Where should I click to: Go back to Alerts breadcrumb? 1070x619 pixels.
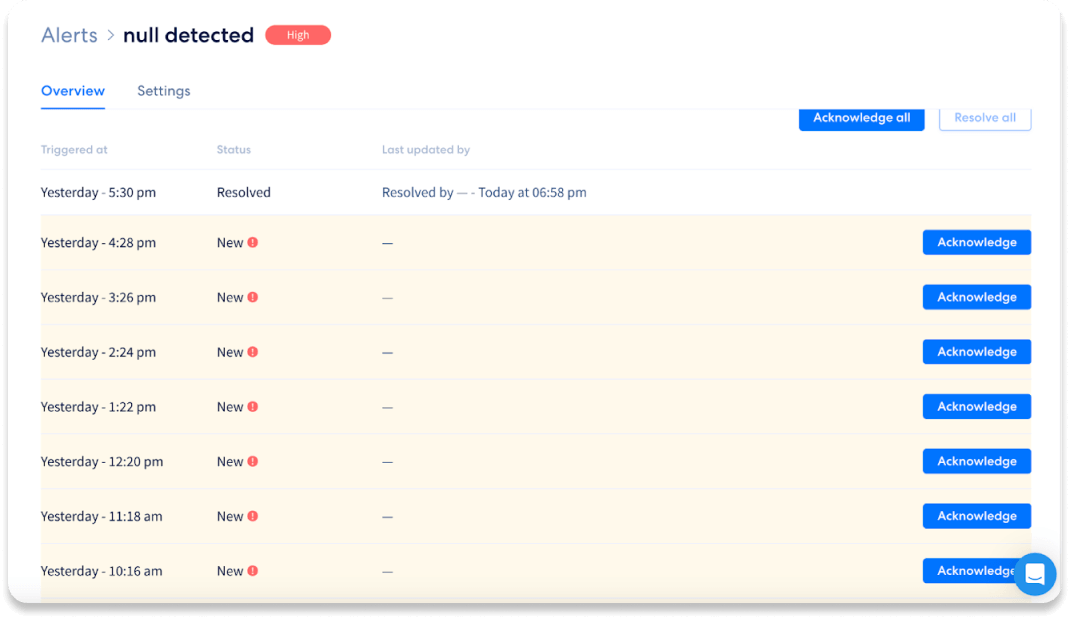coord(69,35)
